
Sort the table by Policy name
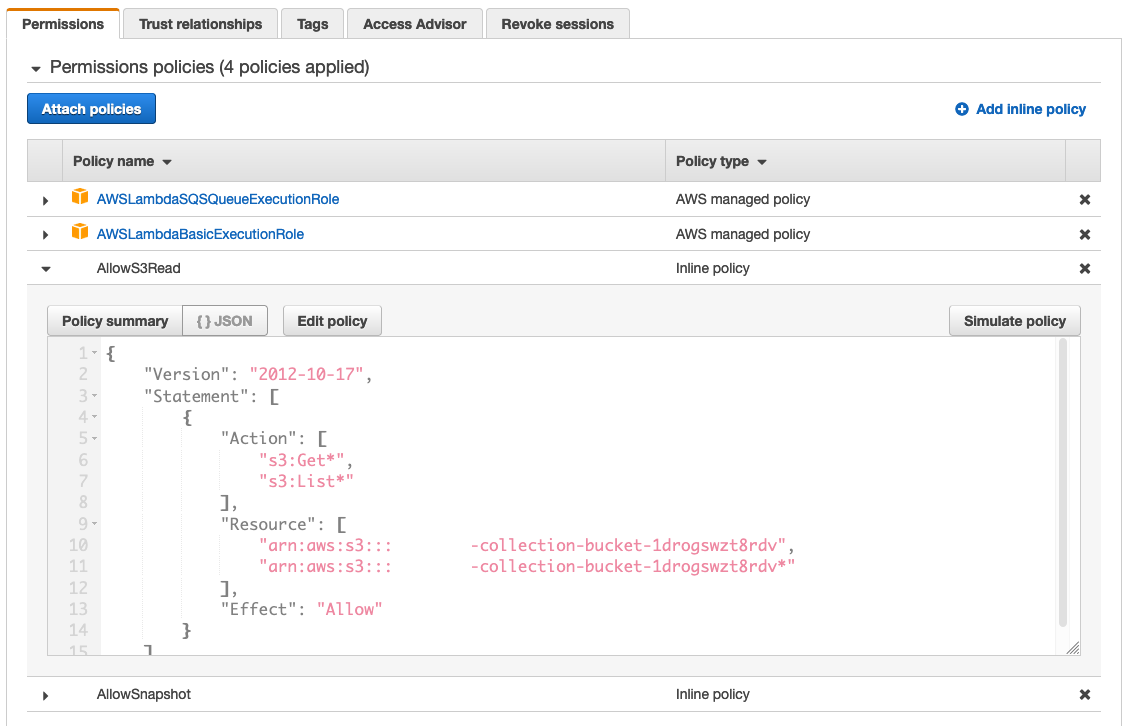click(x=122, y=161)
